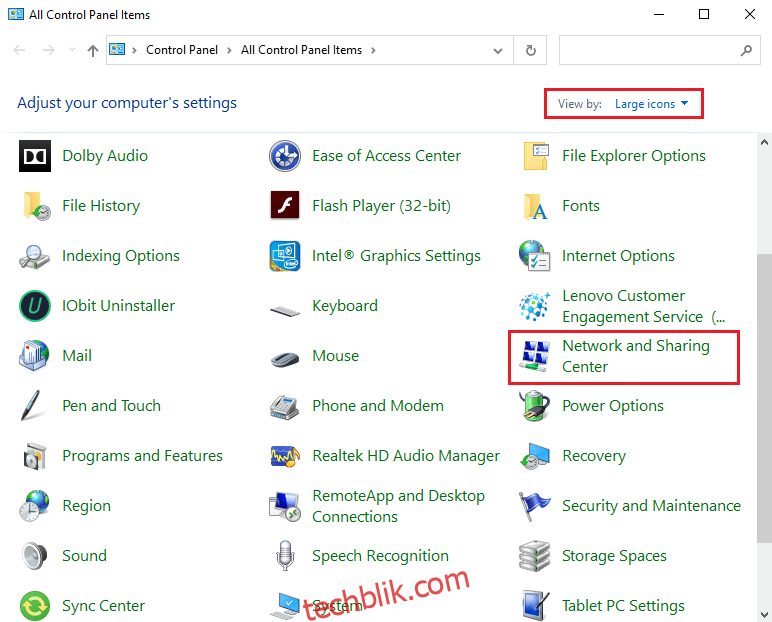Screen dimensions: 772x622
Task: Click the Speech Recognition microphone icon
Action: click(285, 556)
